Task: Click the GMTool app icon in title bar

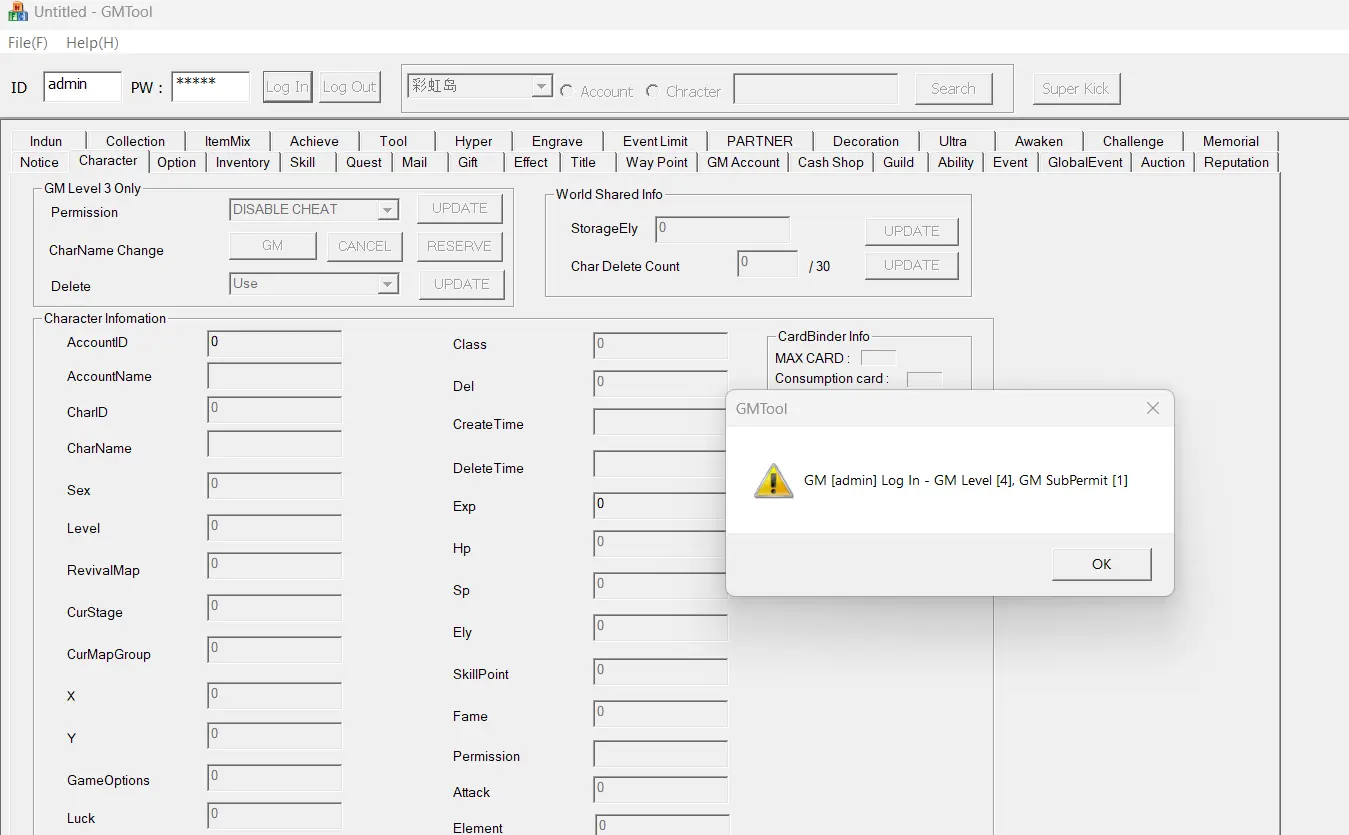Action: [x=17, y=12]
